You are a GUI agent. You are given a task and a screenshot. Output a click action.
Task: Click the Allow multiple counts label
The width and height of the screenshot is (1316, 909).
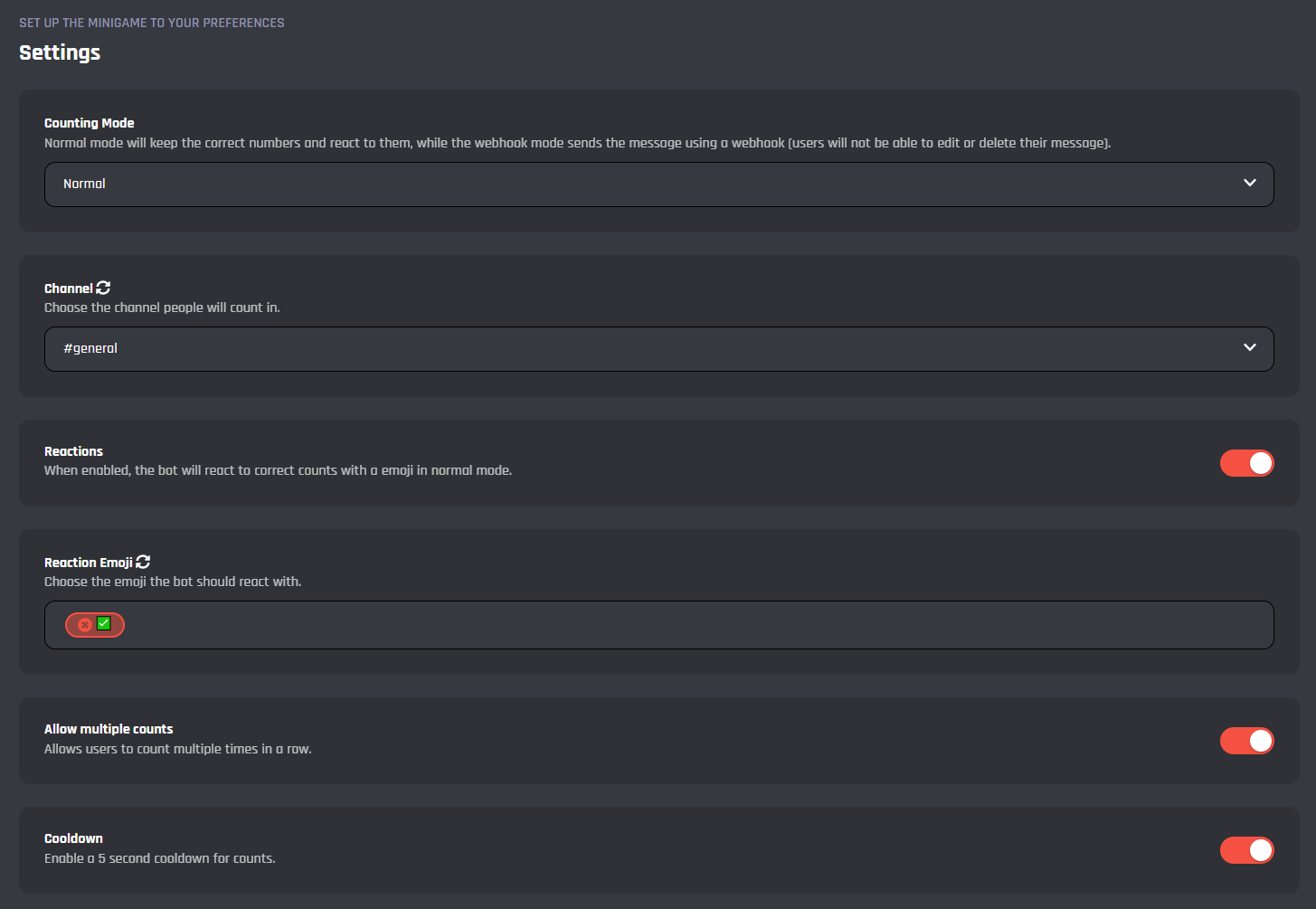pos(109,729)
